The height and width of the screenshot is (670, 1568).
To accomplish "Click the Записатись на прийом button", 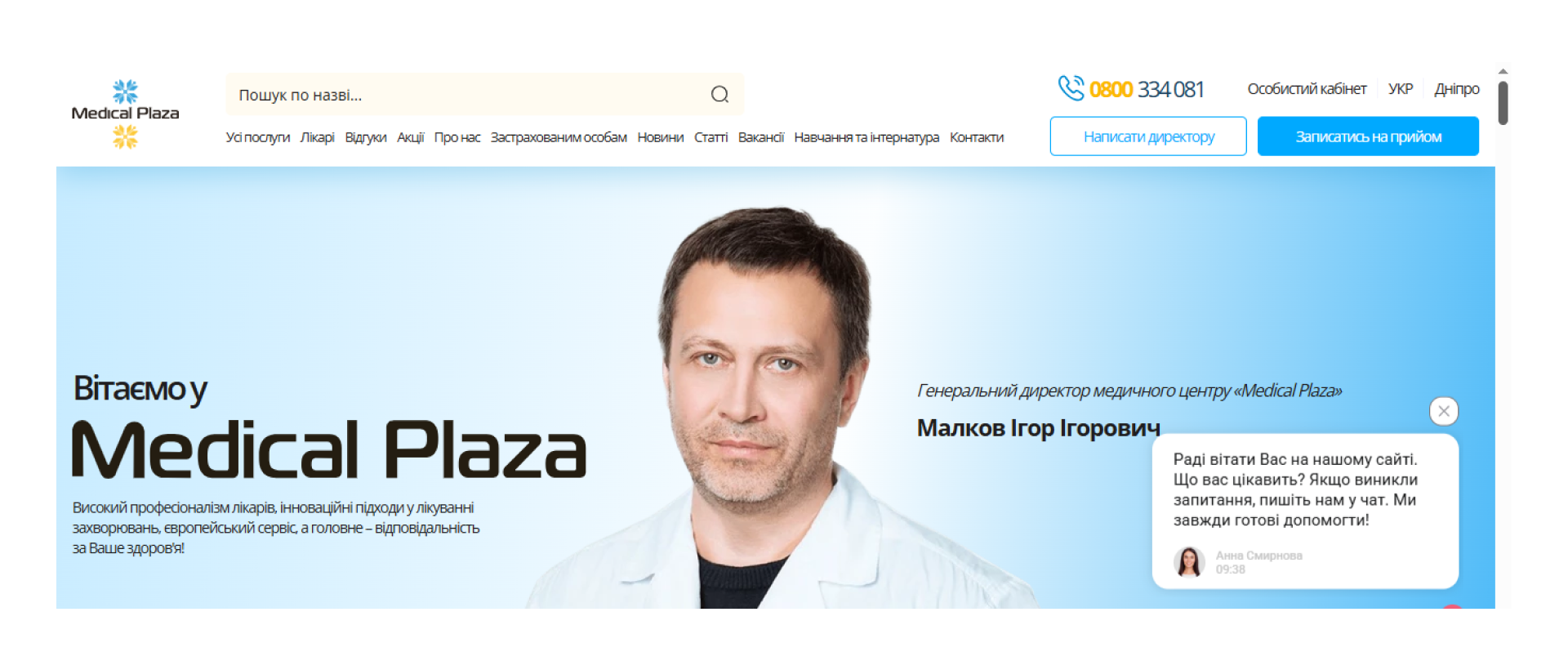I will (x=1368, y=136).
